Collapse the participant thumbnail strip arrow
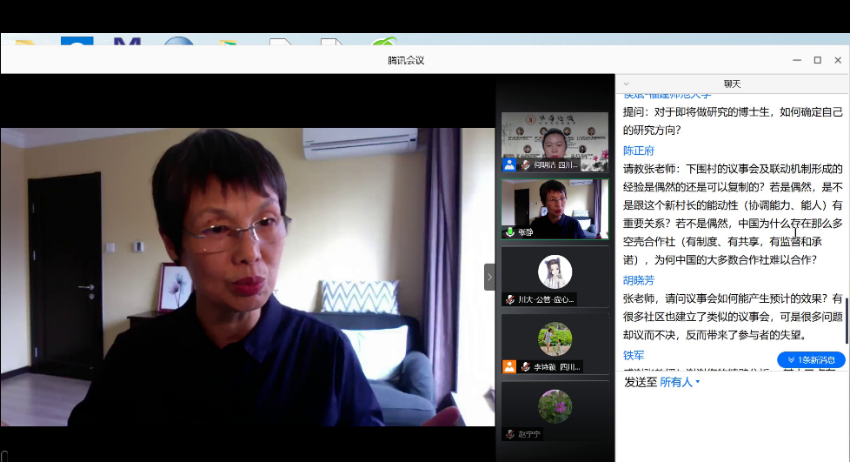 [490, 277]
